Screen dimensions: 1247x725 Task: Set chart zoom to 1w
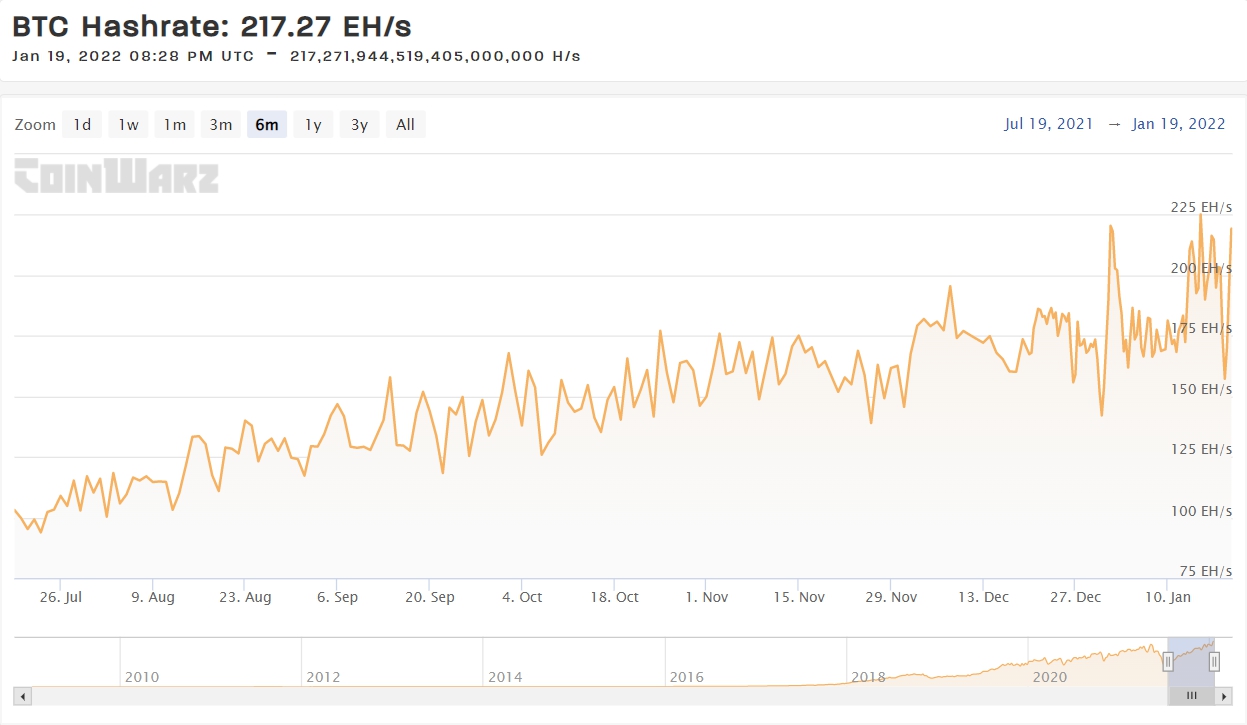pos(128,124)
